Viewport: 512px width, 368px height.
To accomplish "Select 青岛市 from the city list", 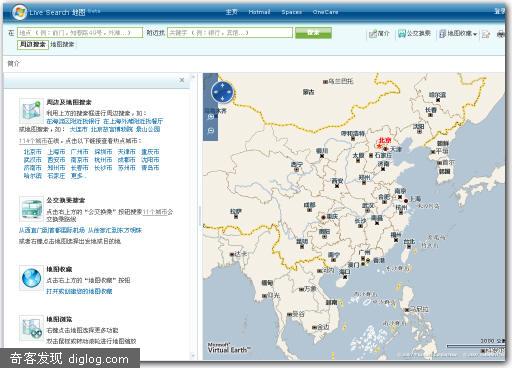I will click(x=150, y=168).
